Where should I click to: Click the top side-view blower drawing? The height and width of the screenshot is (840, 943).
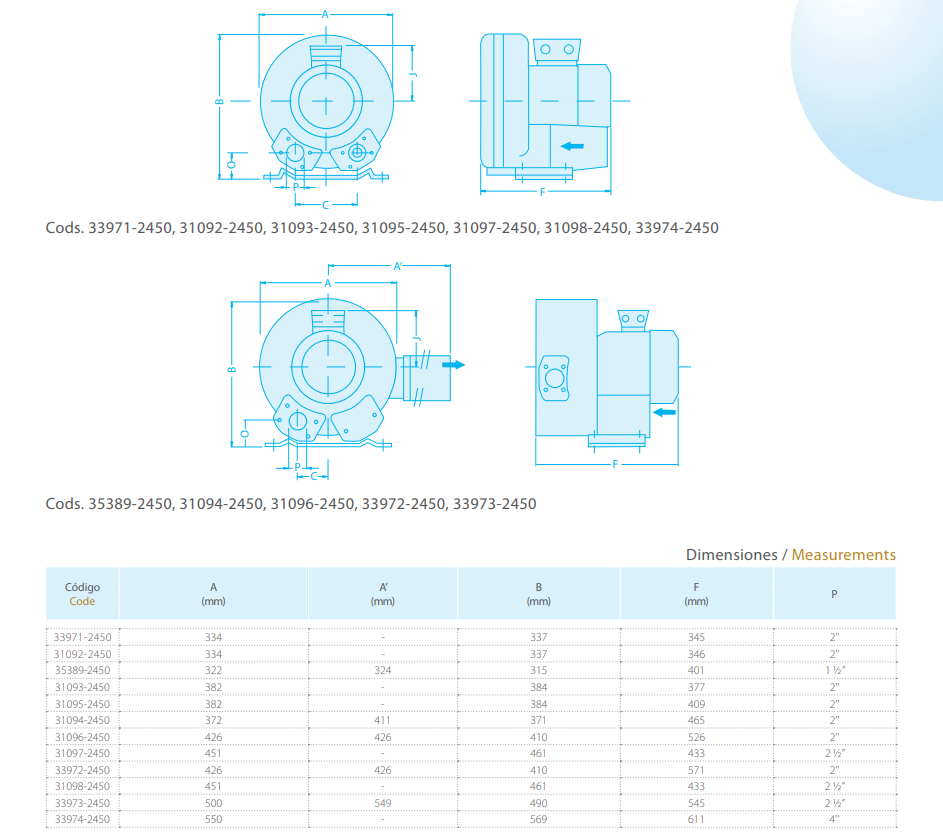(x=548, y=114)
